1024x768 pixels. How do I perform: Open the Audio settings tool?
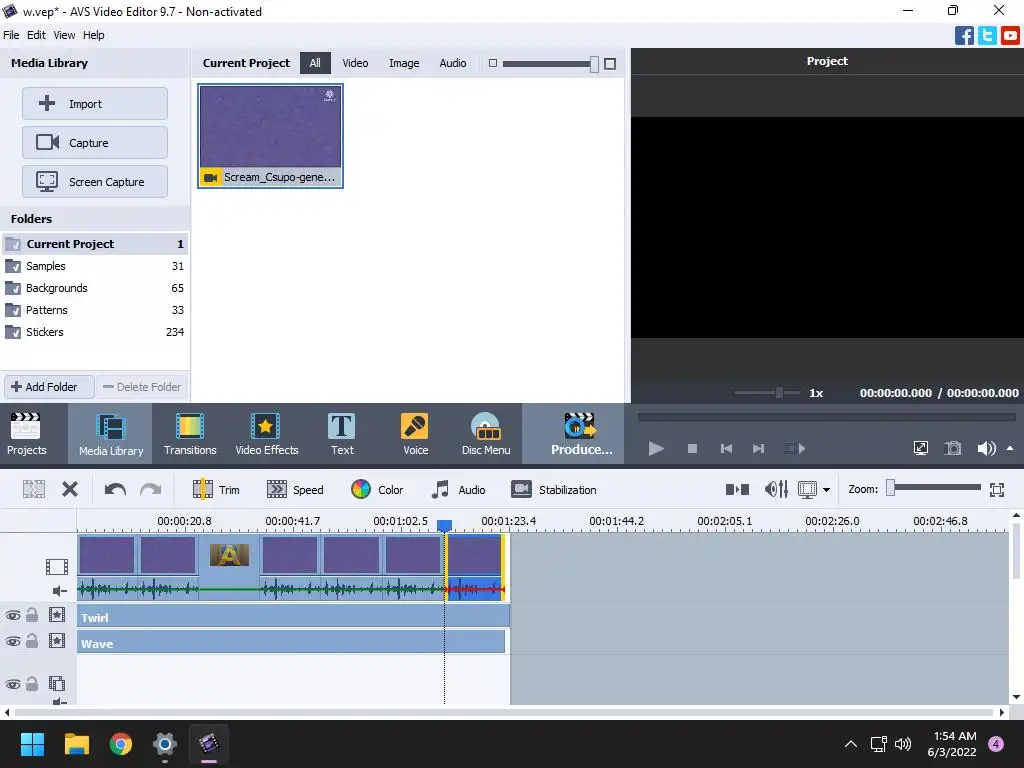coord(458,489)
